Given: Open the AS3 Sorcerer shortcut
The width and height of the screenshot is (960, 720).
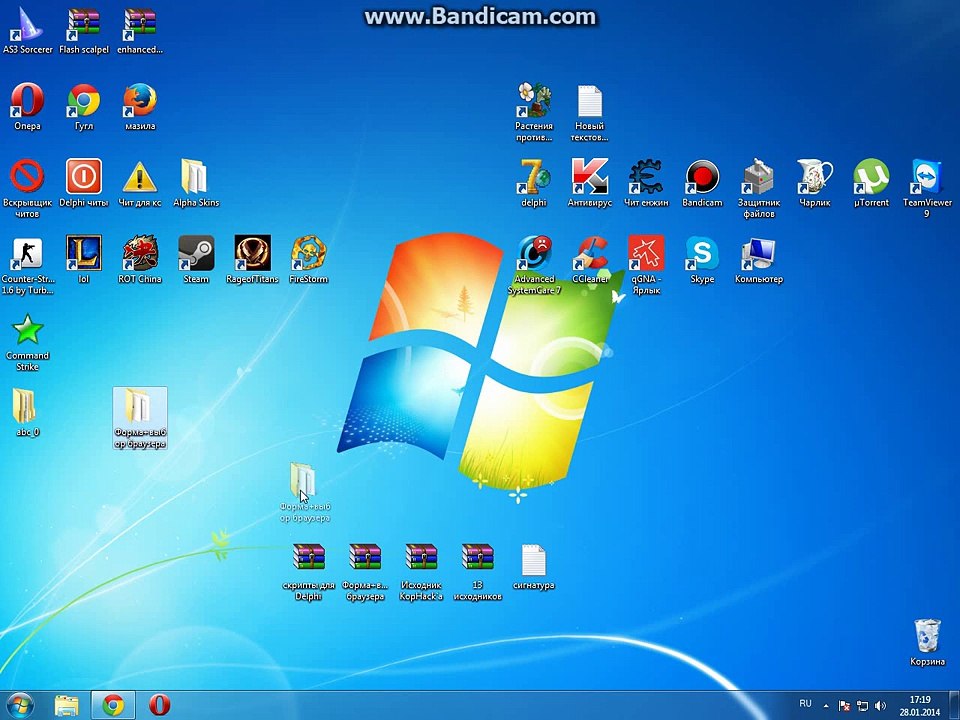Looking at the screenshot, I should tap(28, 29).
